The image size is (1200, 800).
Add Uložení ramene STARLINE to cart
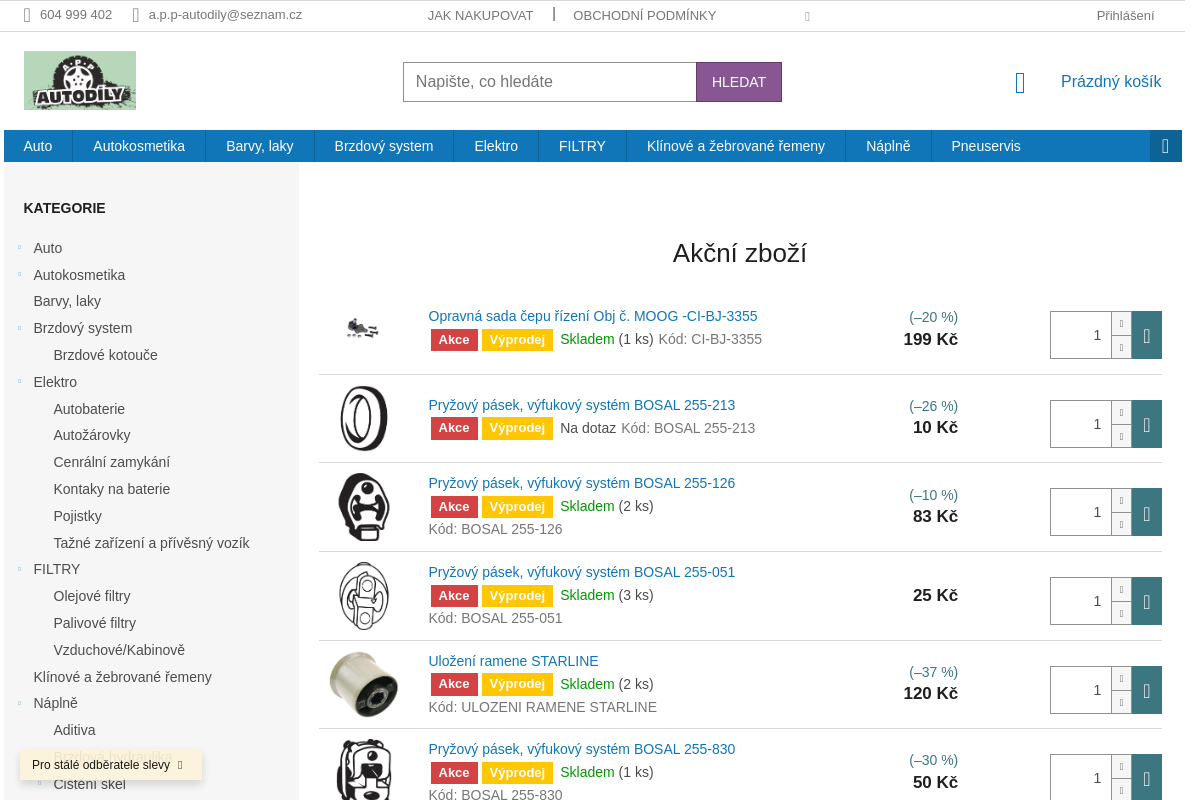(1146, 690)
